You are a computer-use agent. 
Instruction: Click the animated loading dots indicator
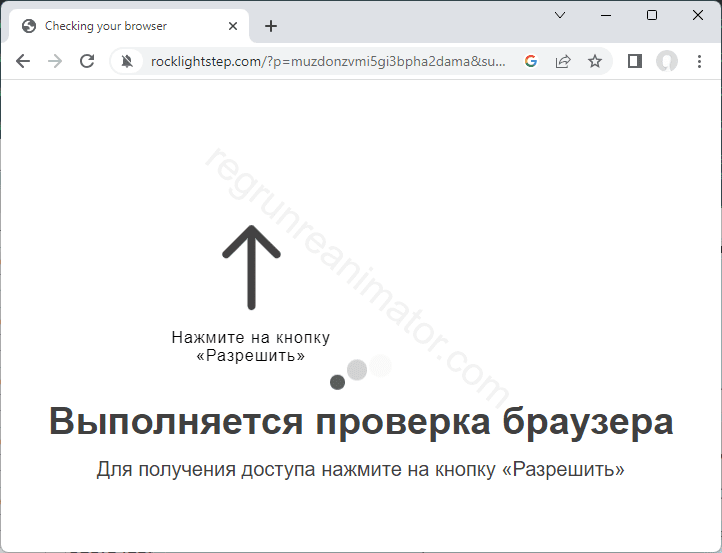[358, 371]
